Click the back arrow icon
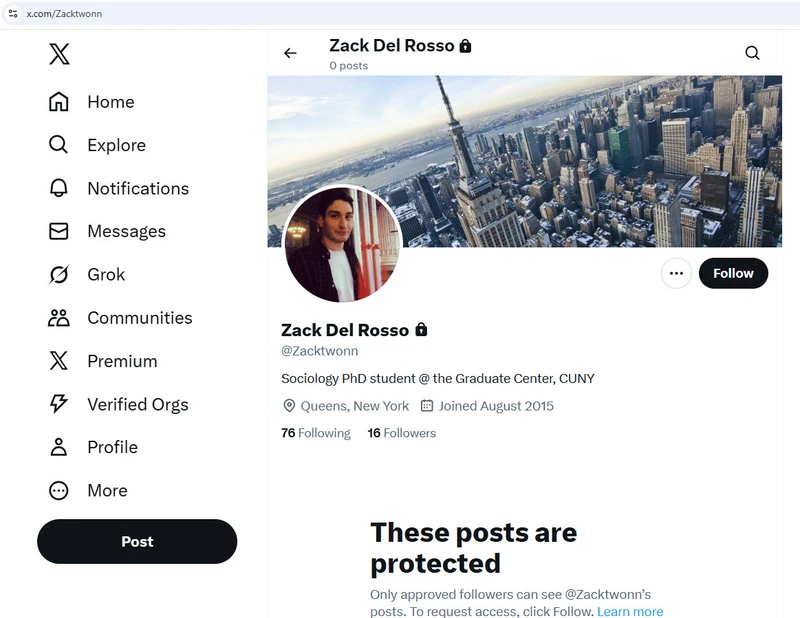Image resolution: width=800 pixels, height=618 pixels. tap(290, 53)
